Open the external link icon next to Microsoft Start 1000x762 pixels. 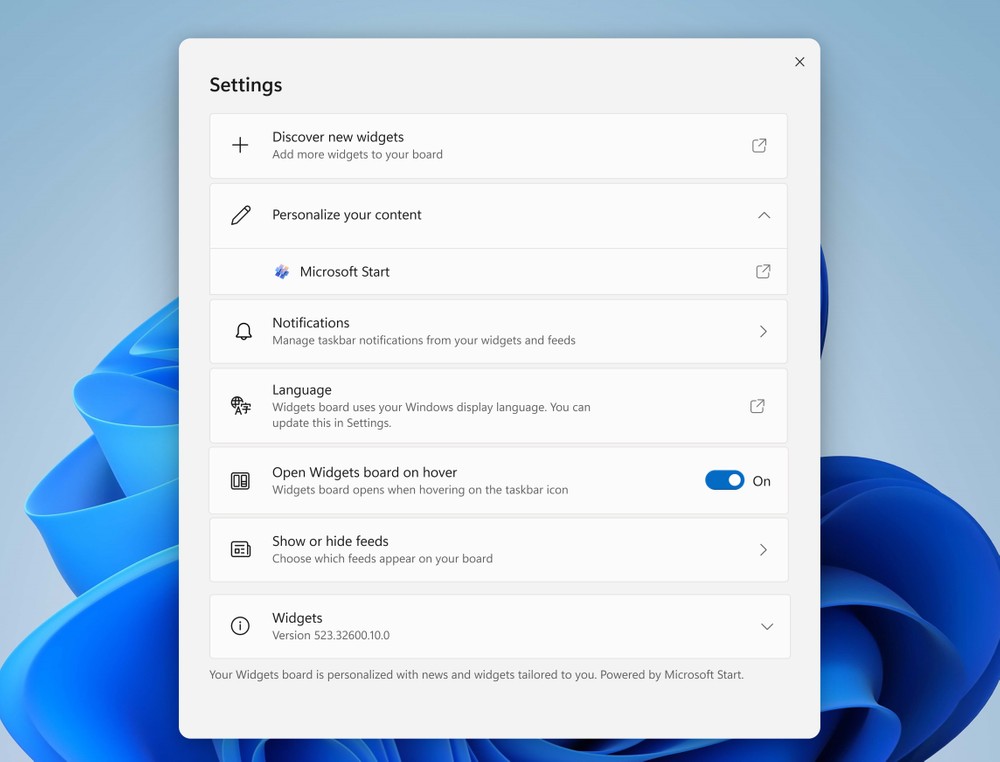click(x=763, y=272)
